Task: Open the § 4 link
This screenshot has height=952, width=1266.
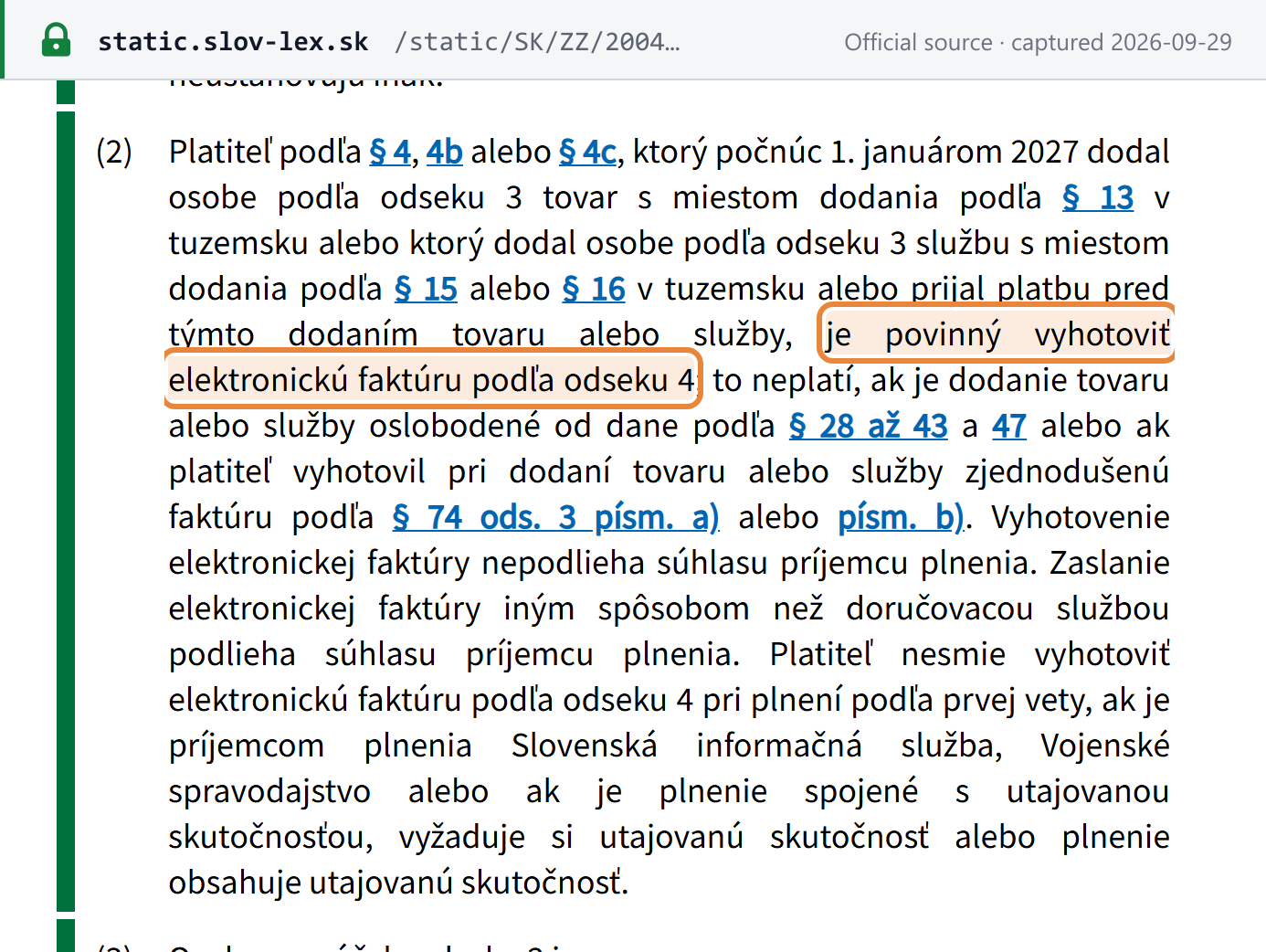Action: 390,152
